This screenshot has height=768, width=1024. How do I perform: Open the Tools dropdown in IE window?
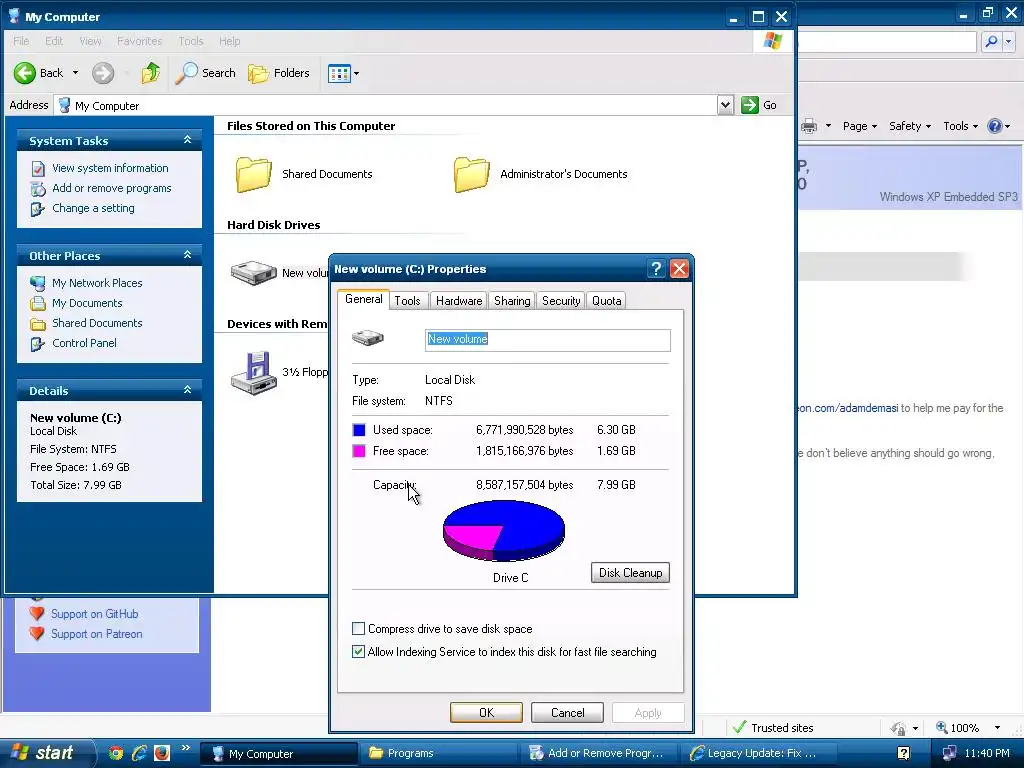point(961,126)
